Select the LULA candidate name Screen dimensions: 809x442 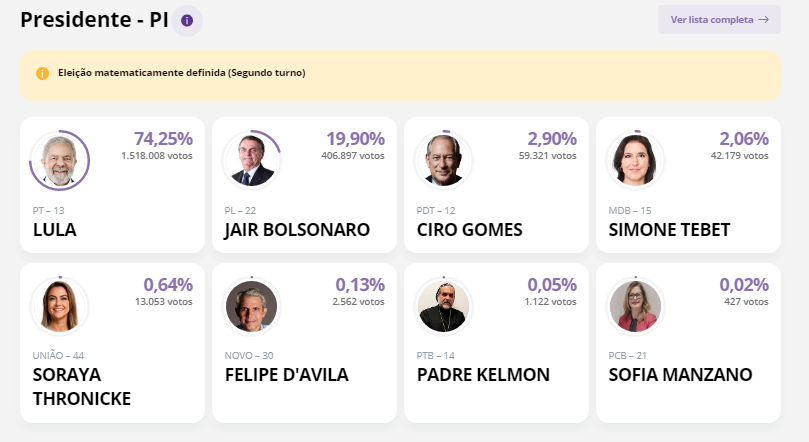click(x=55, y=230)
